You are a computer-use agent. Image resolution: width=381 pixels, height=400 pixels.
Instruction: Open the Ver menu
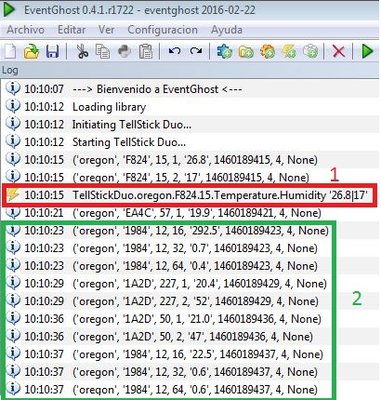pos(106,30)
